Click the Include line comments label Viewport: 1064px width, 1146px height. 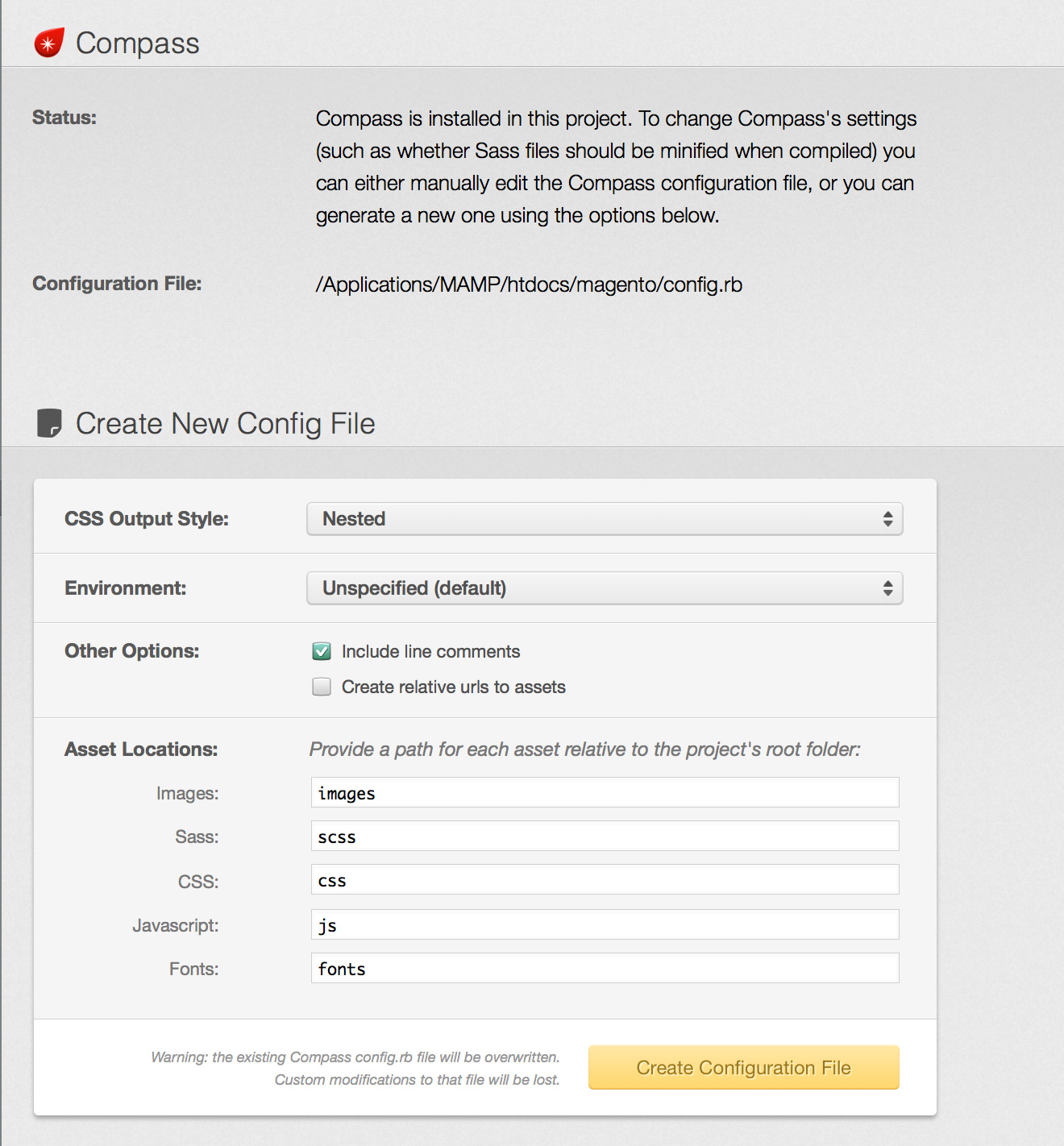430,651
